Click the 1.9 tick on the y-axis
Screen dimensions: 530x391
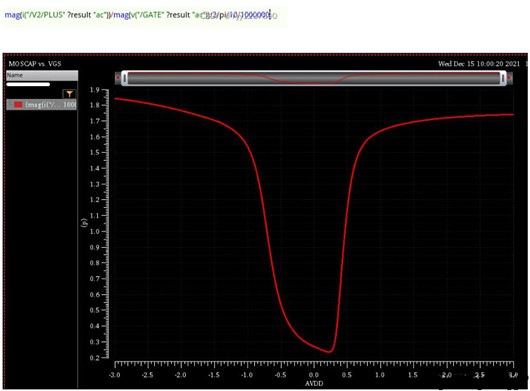(94, 90)
